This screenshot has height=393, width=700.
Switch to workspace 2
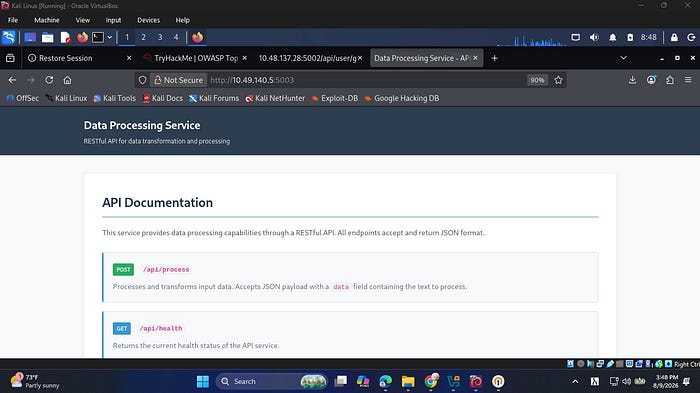pyautogui.click(x=143, y=38)
